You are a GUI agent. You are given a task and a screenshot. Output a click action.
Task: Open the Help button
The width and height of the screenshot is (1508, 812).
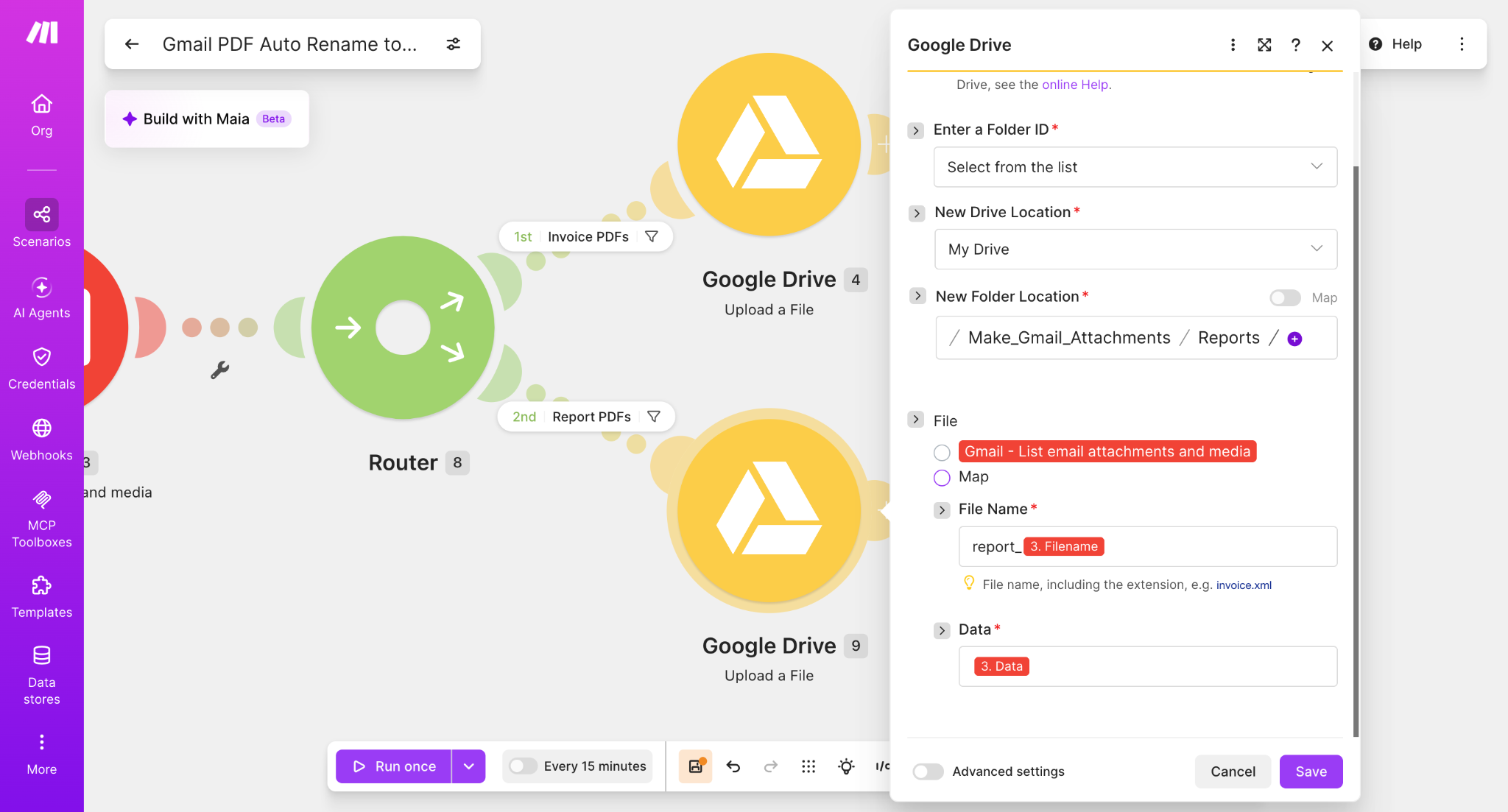point(1395,44)
